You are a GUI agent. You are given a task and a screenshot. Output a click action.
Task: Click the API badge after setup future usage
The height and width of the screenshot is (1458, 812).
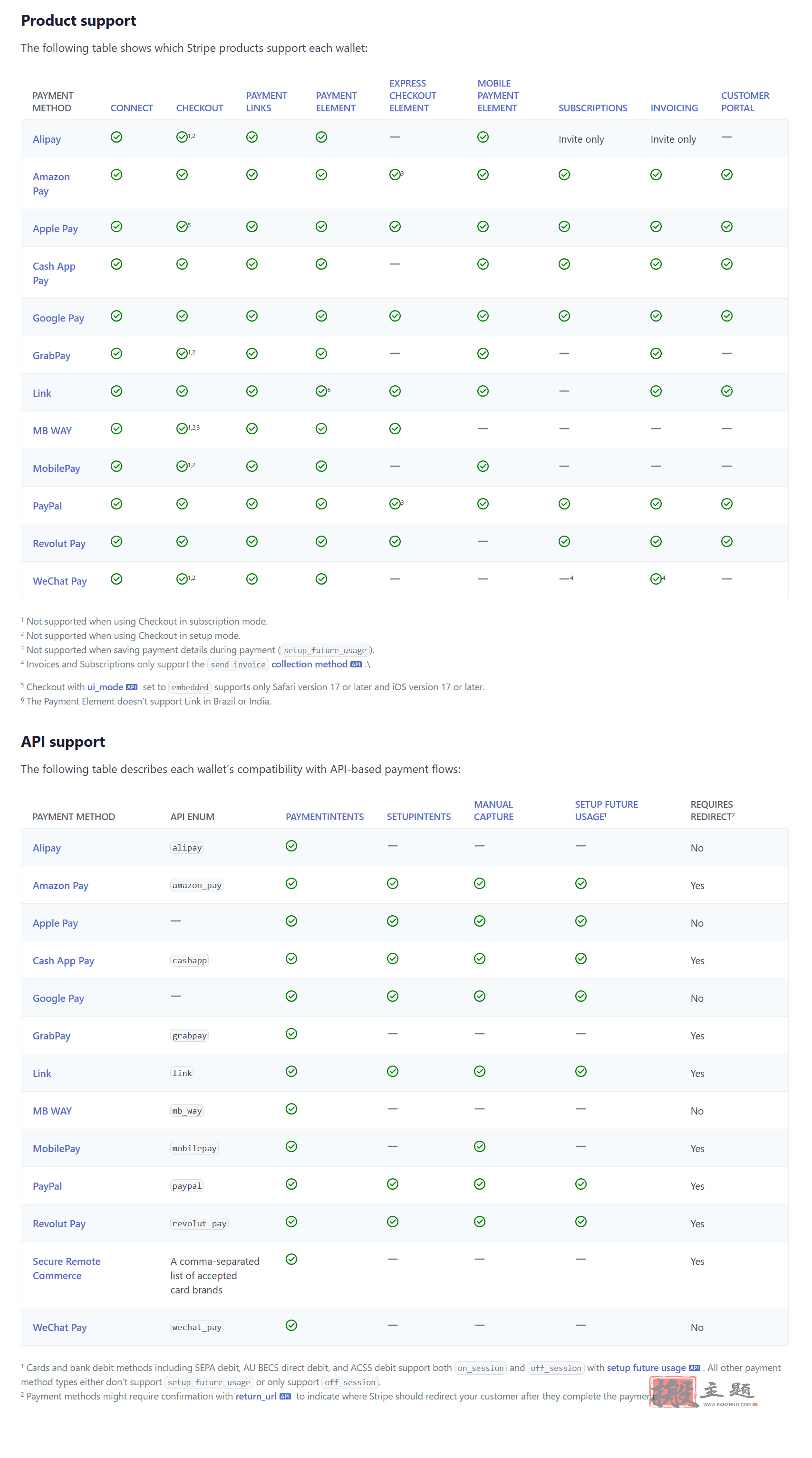(x=695, y=1368)
